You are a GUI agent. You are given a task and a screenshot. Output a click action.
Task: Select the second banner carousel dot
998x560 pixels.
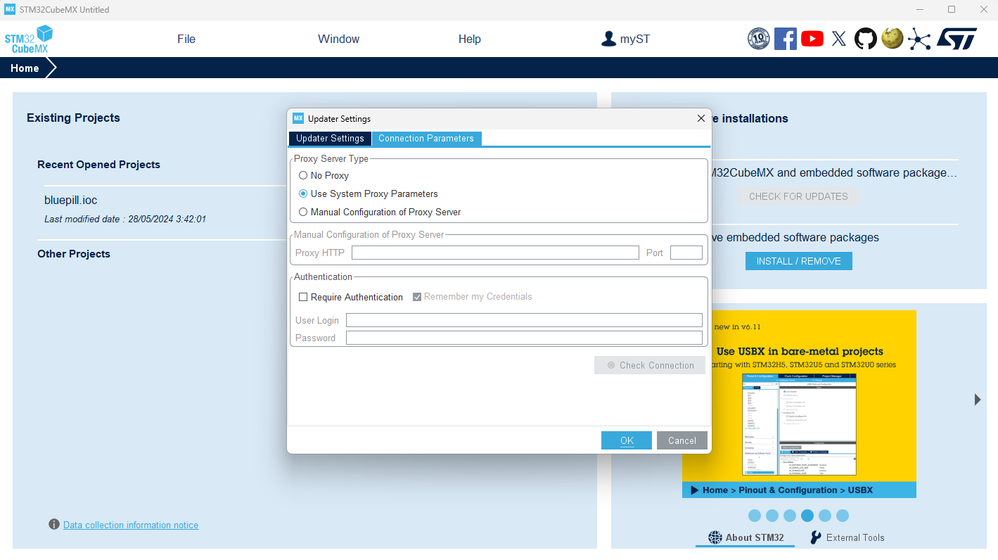click(x=772, y=515)
